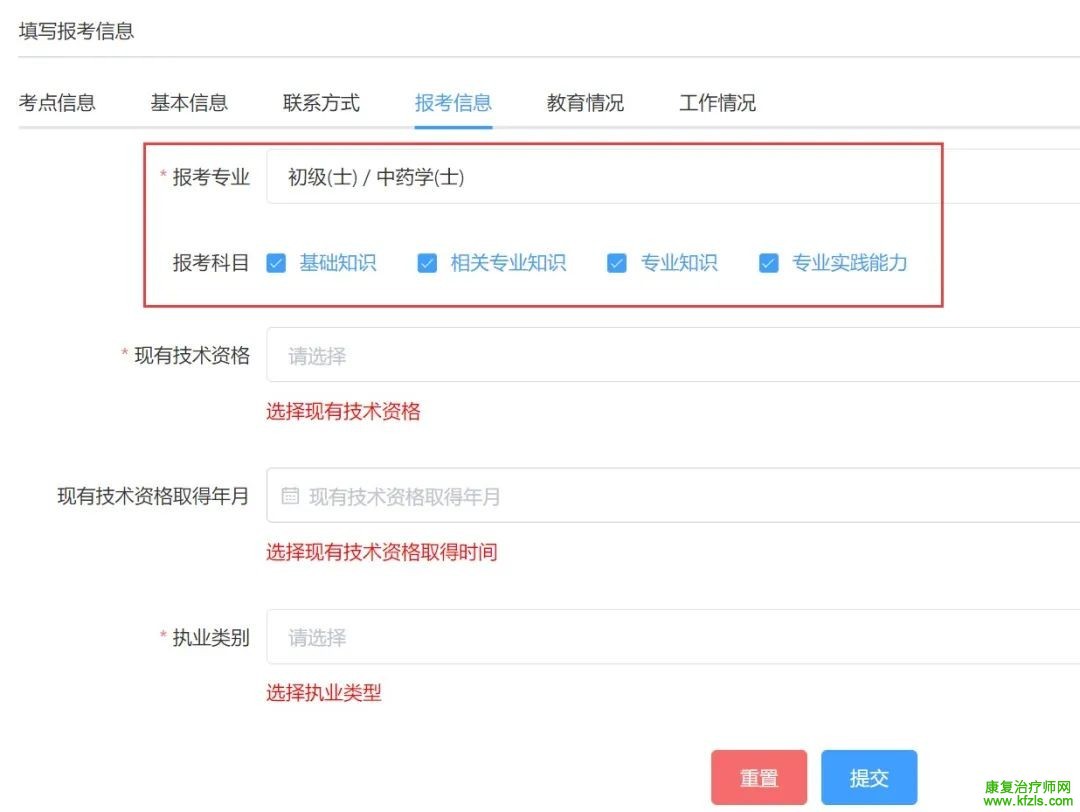Click calendar icon in qualification date field
Image resolution: width=1080 pixels, height=812 pixels.
pyautogui.click(x=290, y=496)
